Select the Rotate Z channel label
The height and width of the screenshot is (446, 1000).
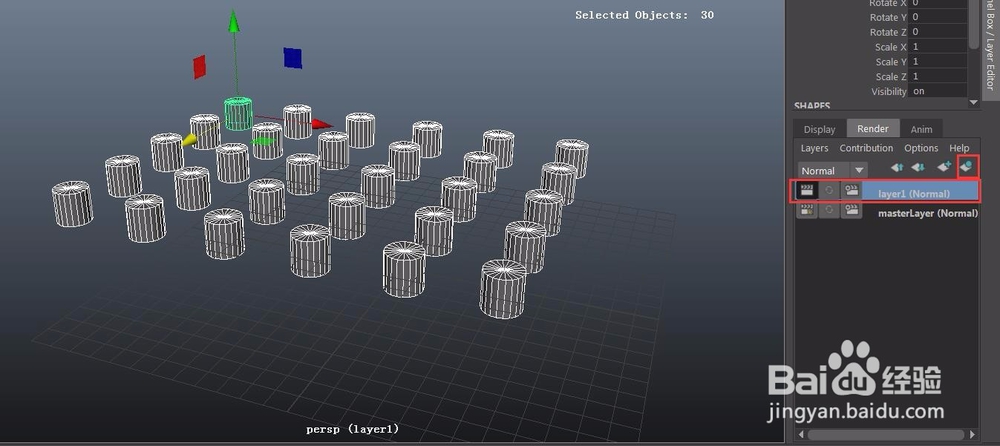(x=888, y=32)
